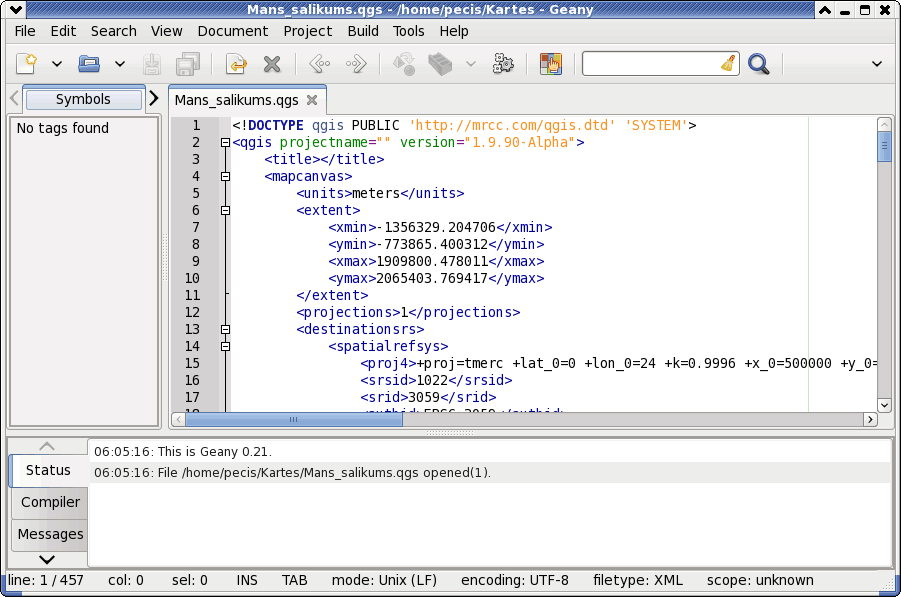901x597 pixels.
Task: Open the View menu
Action: pyautogui.click(x=167, y=31)
